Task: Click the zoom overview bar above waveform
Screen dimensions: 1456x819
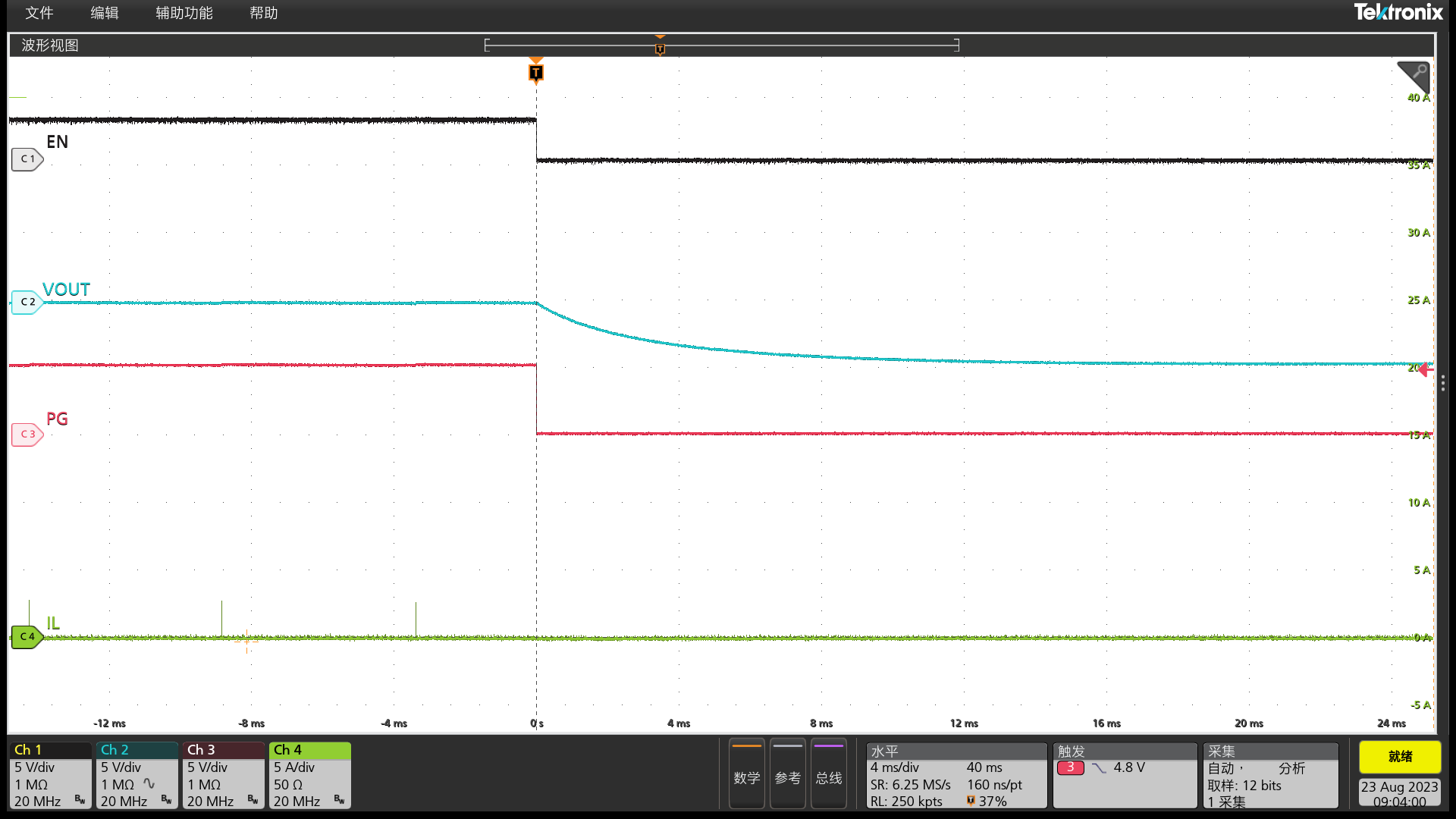Action: [721, 45]
